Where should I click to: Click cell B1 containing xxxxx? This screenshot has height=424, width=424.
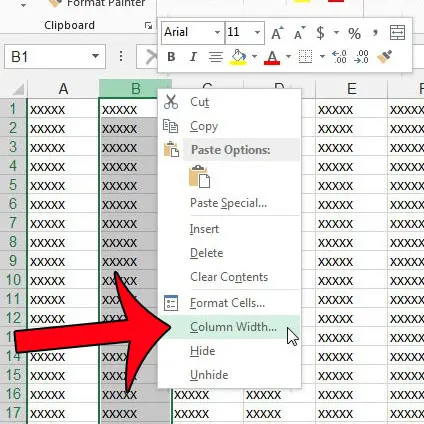tap(129, 109)
